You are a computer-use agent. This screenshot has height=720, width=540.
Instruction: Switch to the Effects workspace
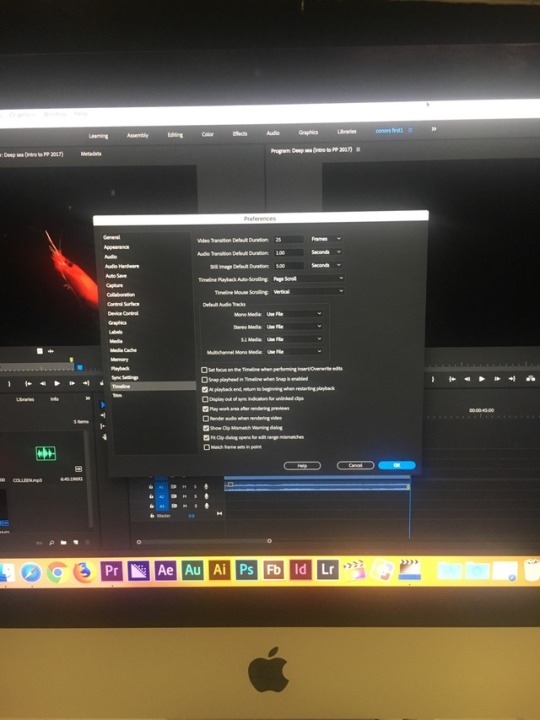tap(240, 134)
